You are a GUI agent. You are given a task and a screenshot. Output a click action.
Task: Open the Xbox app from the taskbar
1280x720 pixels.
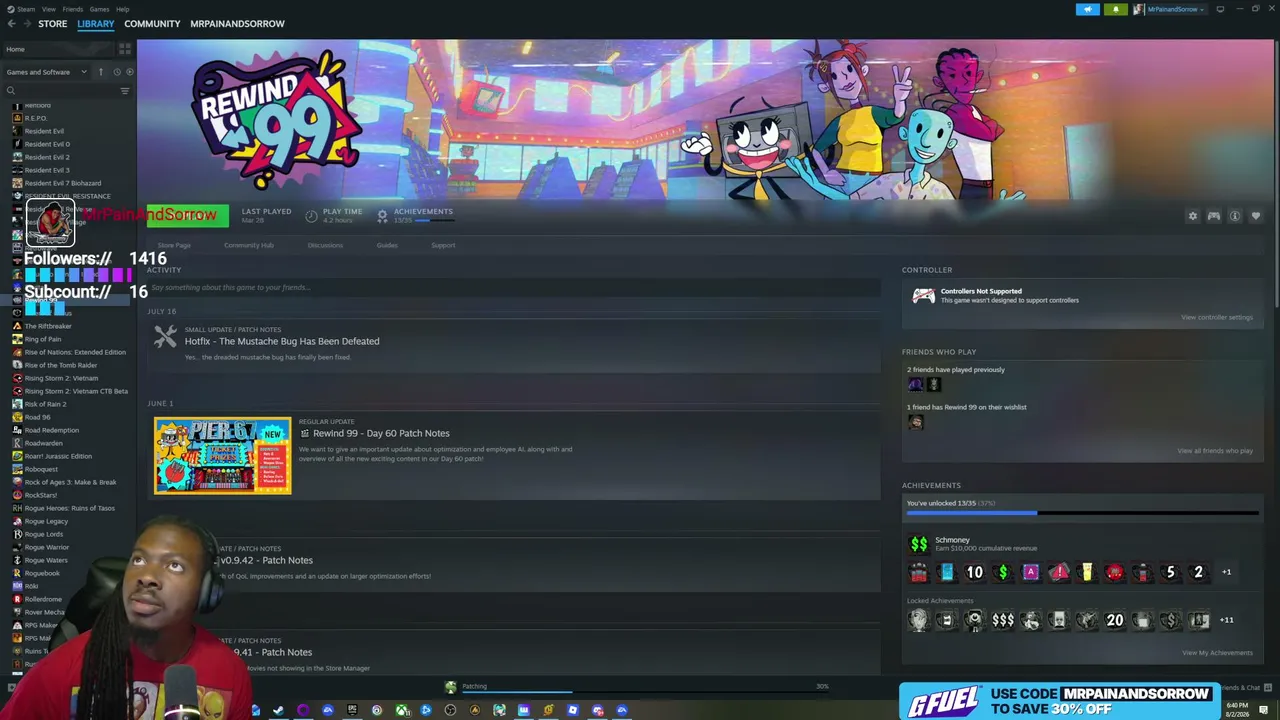[x=401, y=711]
